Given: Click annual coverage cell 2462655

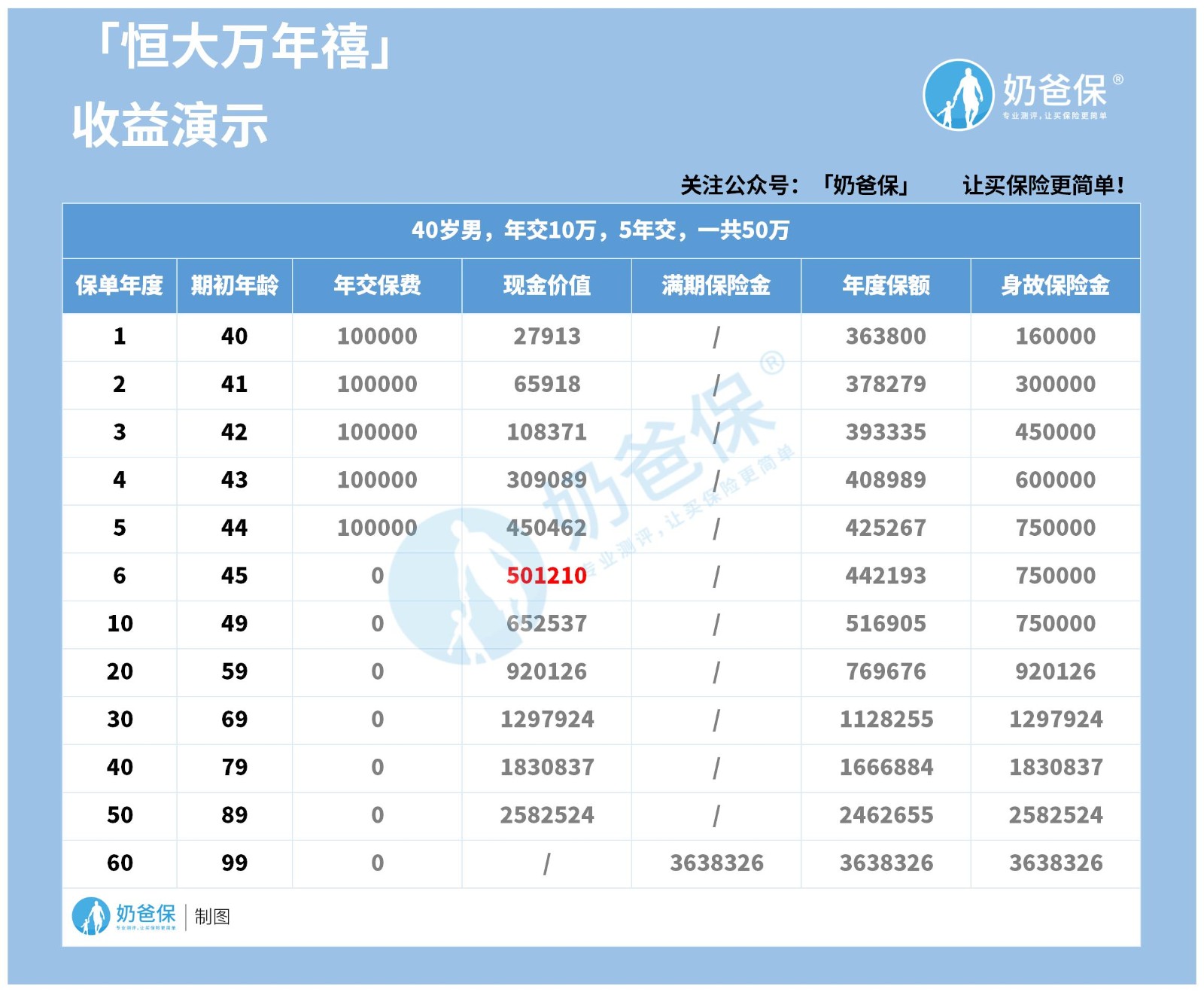Looking at the screenshot, I should [886, 815].
